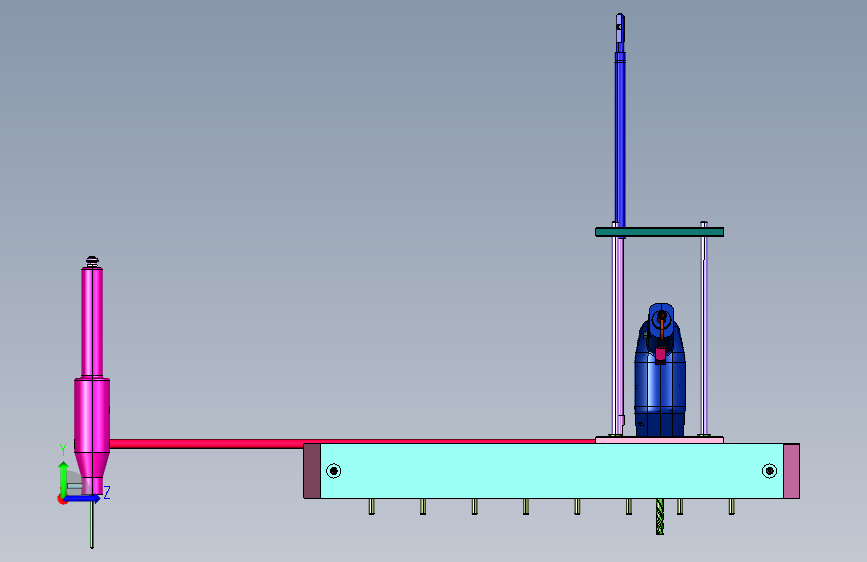
Task: Select the thin needle below magenta tool
Action: (x=92, y=521)
